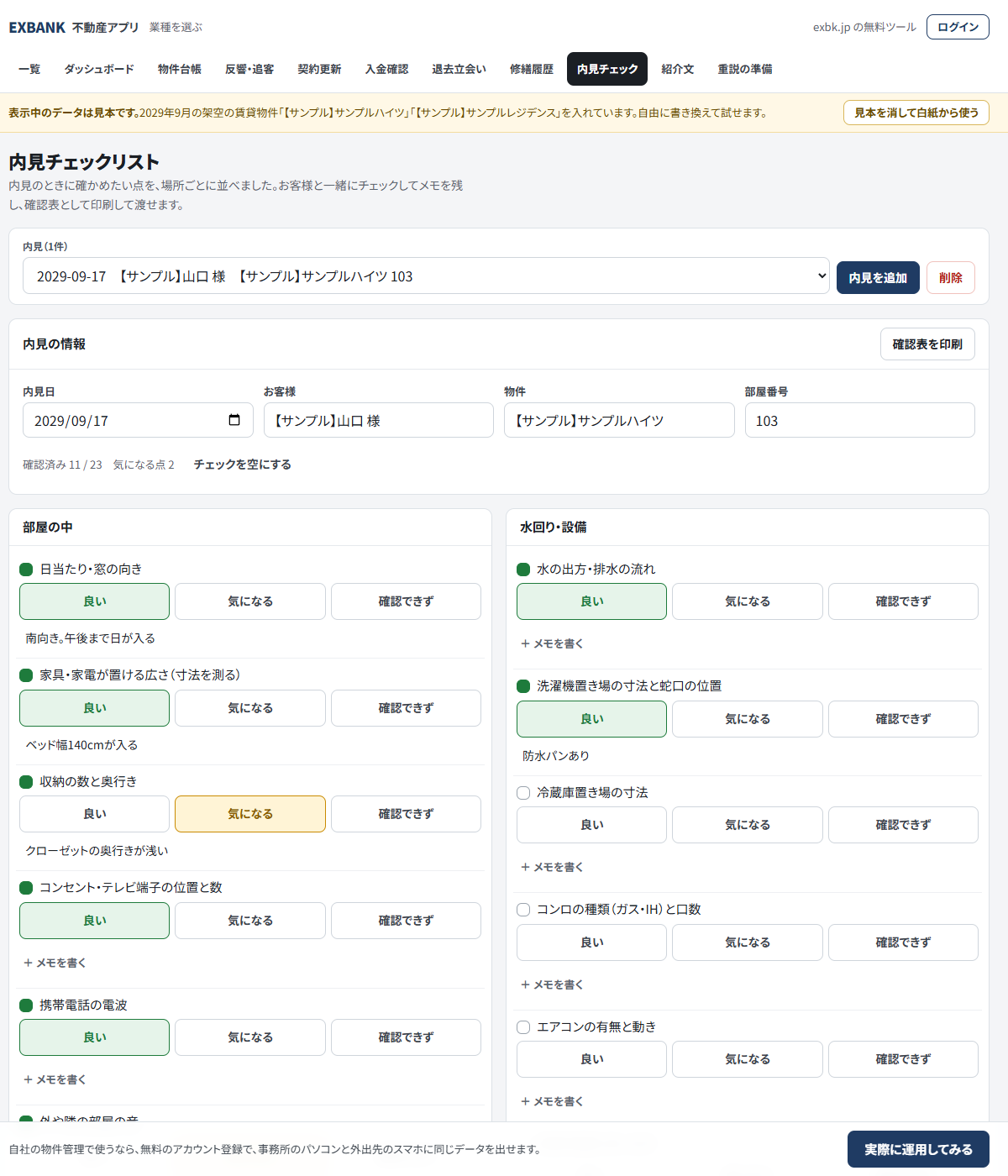Check the エアコンの有無と動き checkbox
This screenshot has width=1008, height=1176.
click(523, 1027)
